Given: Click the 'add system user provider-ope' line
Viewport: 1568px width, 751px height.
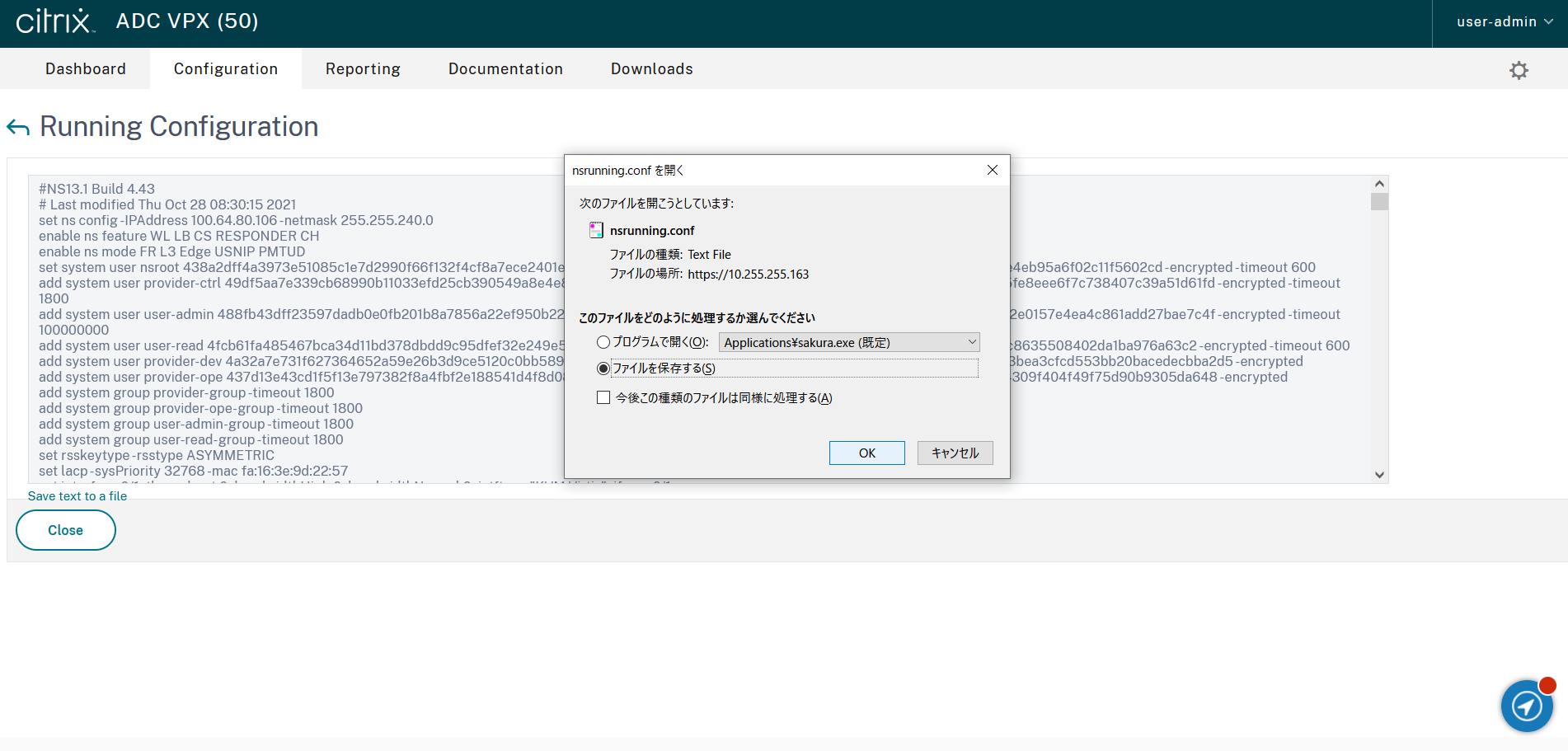Looking at the screenshot, I should click(302, 377).
